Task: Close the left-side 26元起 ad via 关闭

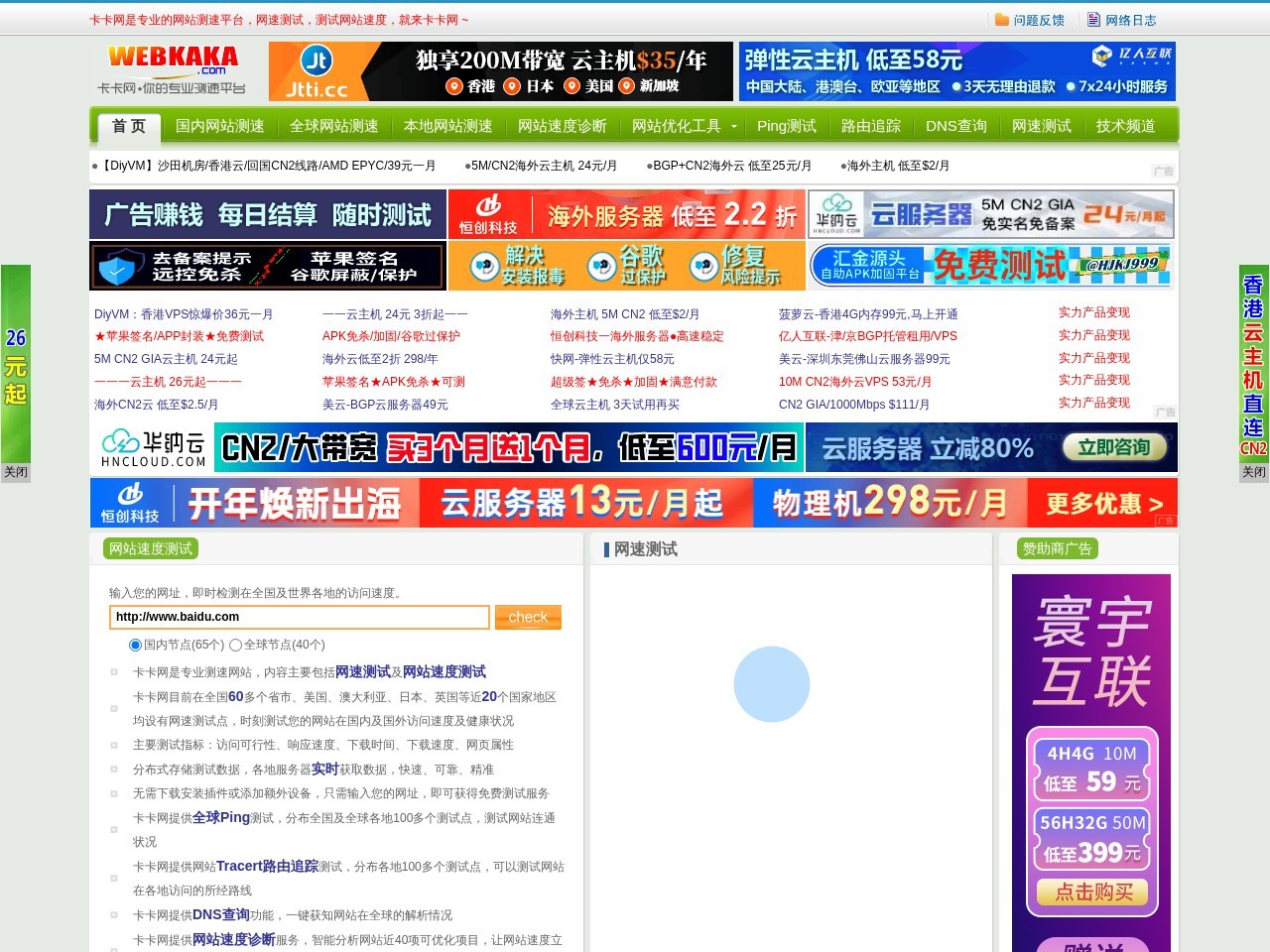Action: click(16, 472)
